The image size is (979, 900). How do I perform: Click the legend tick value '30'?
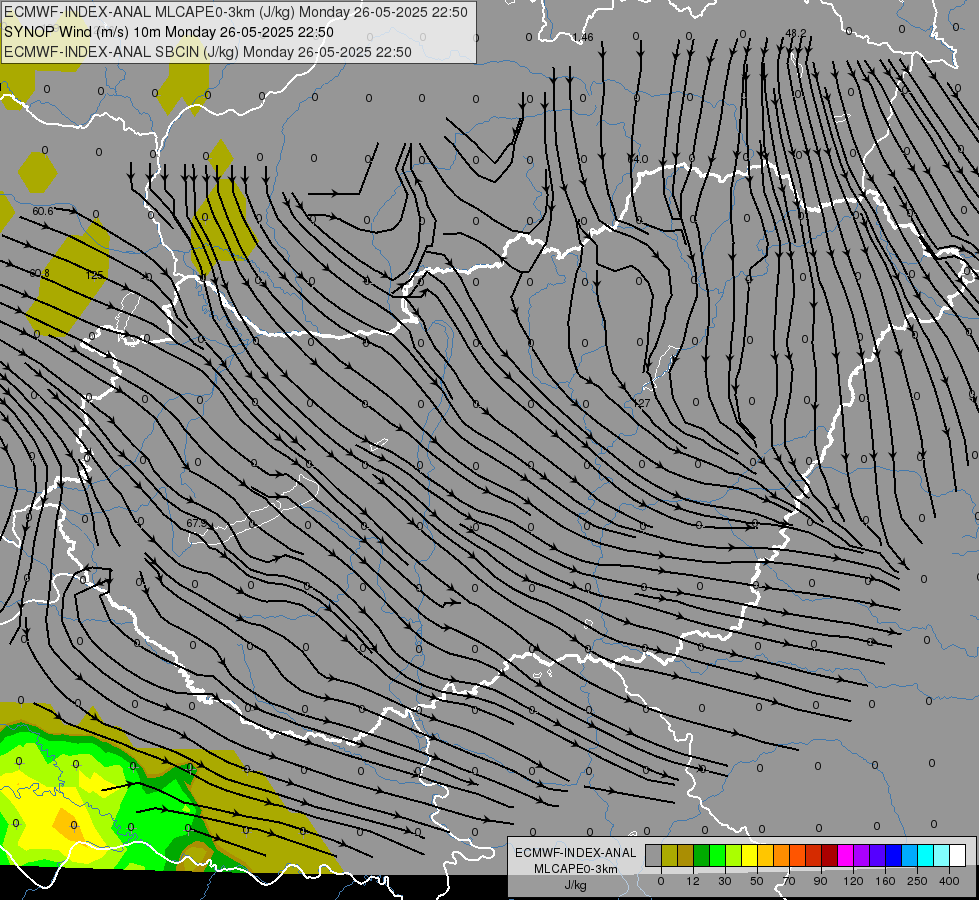(x=725, y=881)
